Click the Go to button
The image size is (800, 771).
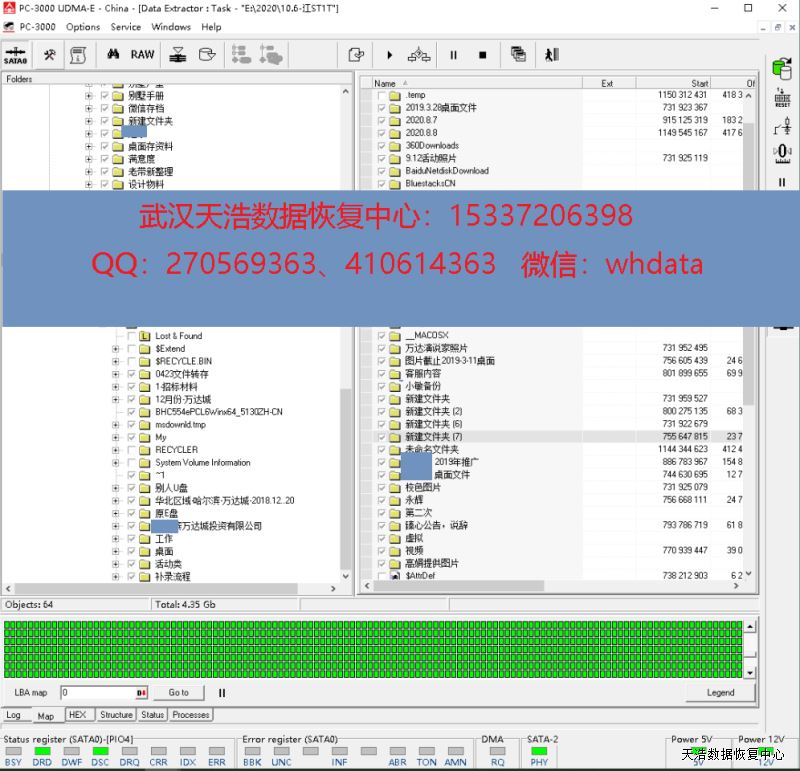click(178, 692)
